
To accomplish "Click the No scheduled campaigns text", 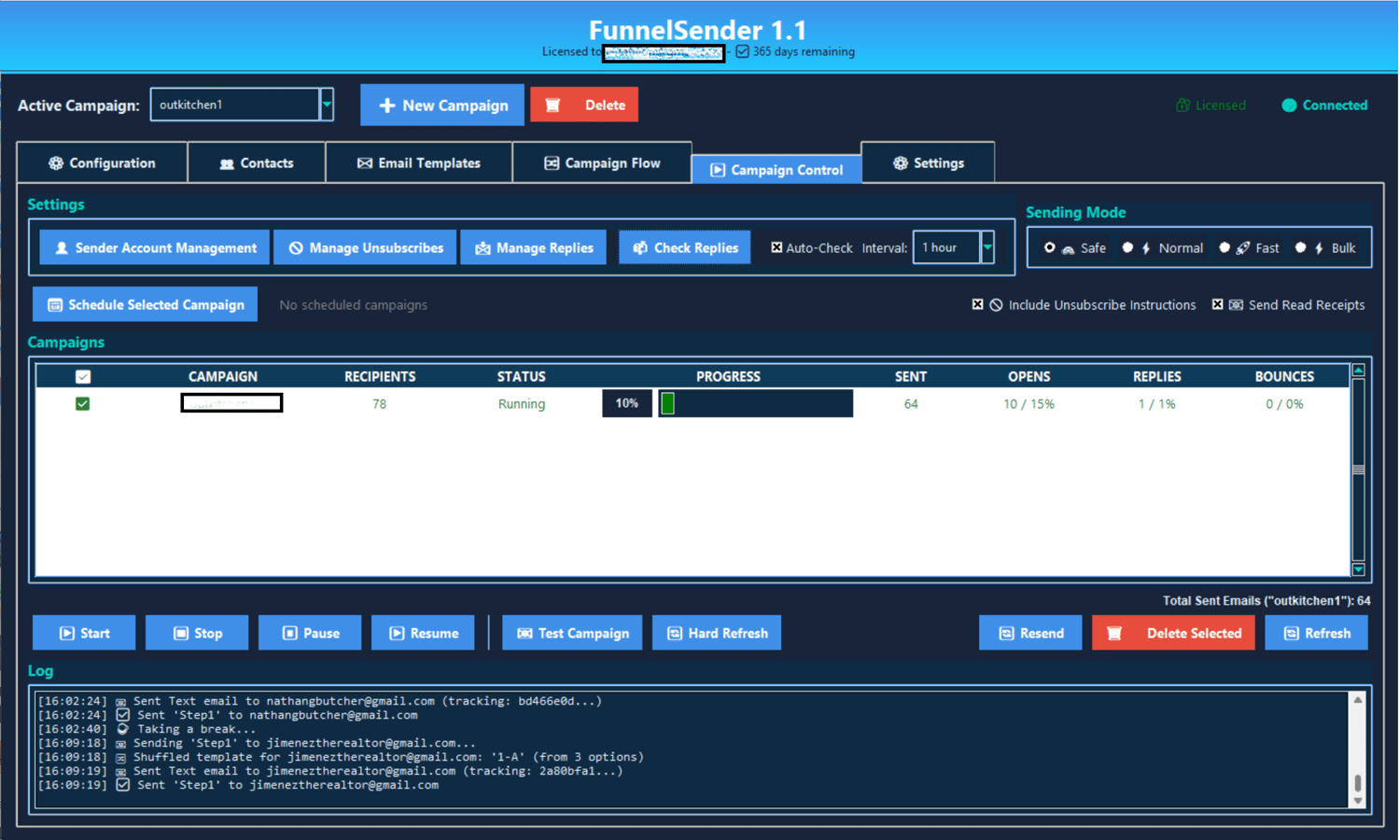I will [x=354, y=305].
